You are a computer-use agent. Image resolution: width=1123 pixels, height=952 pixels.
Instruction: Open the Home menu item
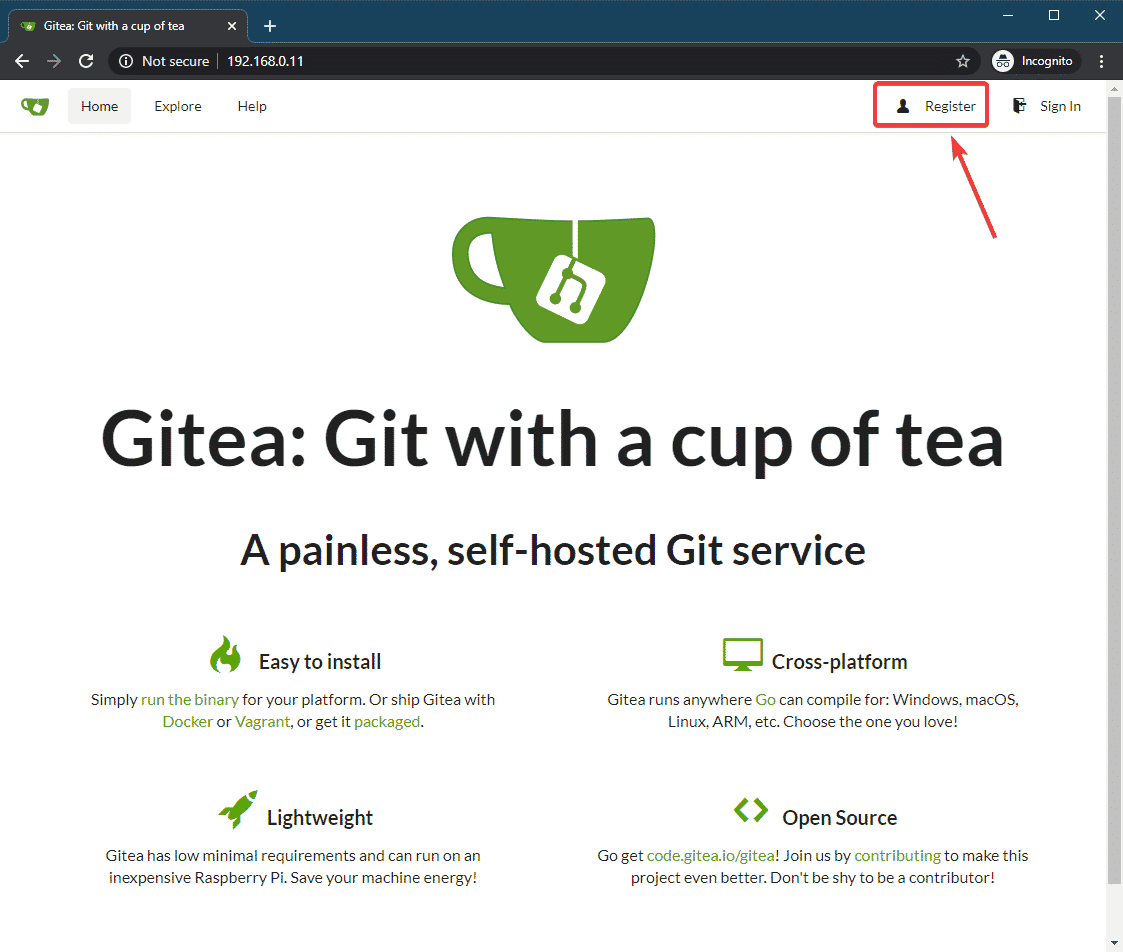[x=100, y=106]
